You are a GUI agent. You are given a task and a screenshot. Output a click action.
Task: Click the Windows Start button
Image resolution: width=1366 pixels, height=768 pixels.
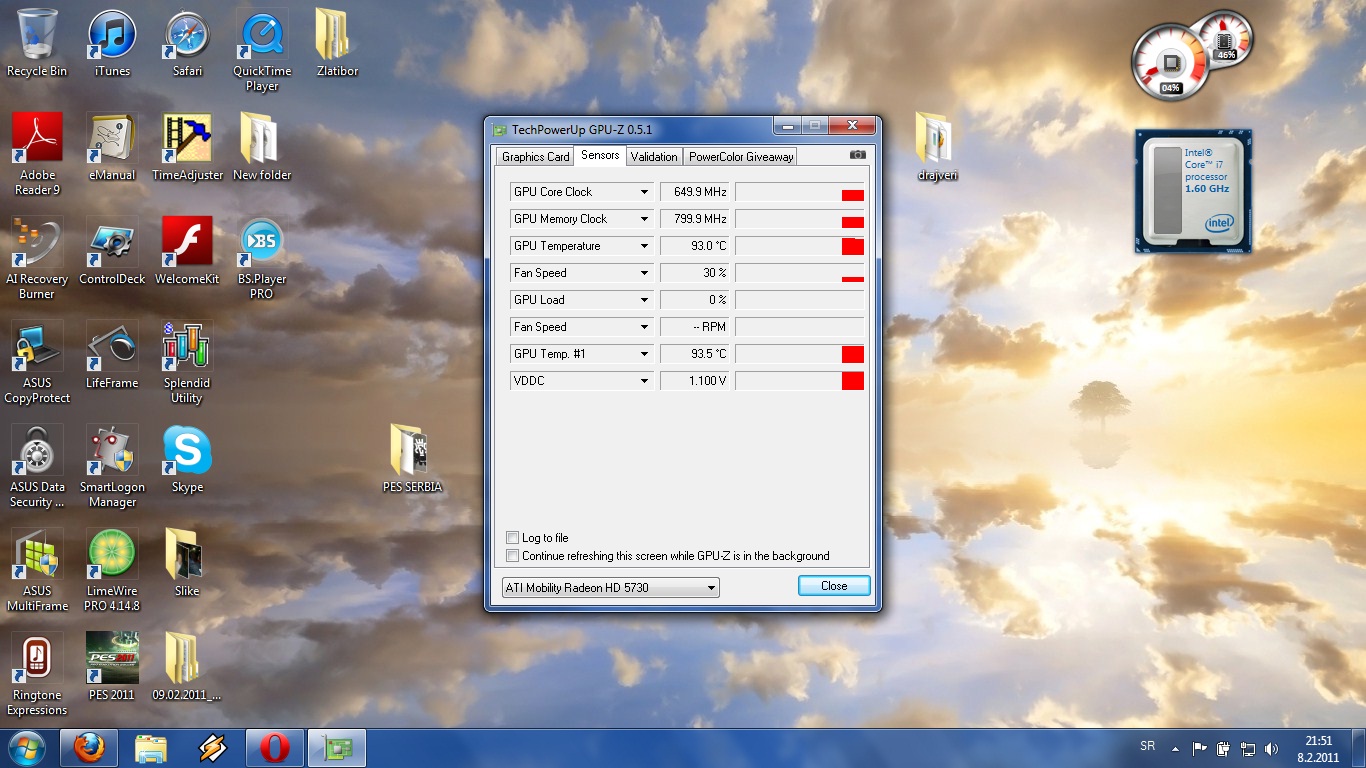(26, 748)
